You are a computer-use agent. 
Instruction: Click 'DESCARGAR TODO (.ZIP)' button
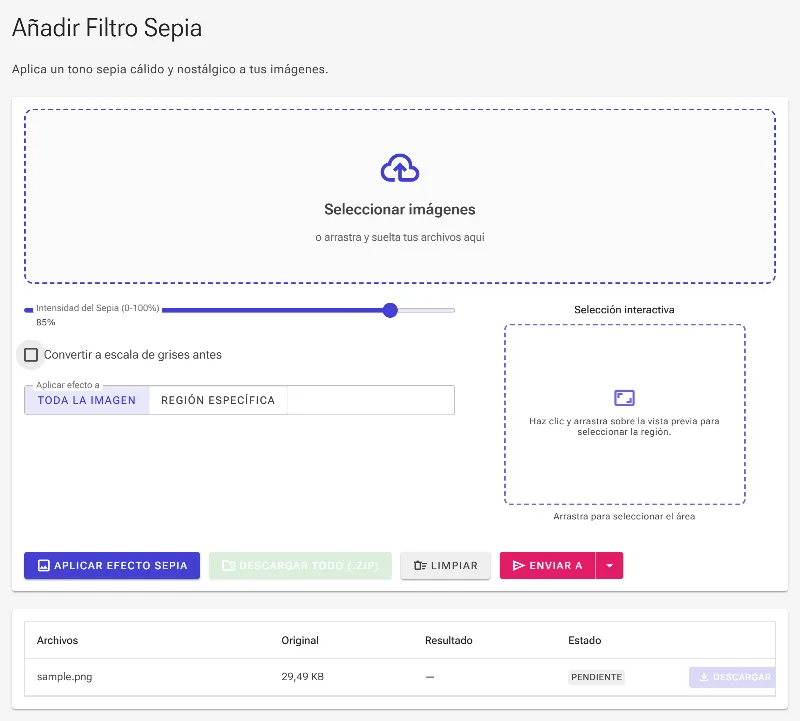point(300,565)
